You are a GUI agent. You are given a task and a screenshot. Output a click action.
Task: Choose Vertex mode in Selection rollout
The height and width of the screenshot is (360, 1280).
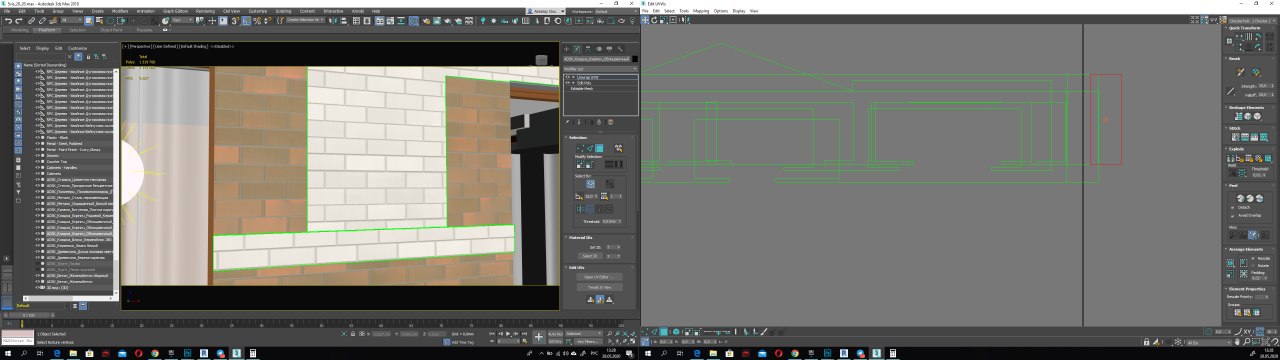pyautogui.click(x=580, y=149)
